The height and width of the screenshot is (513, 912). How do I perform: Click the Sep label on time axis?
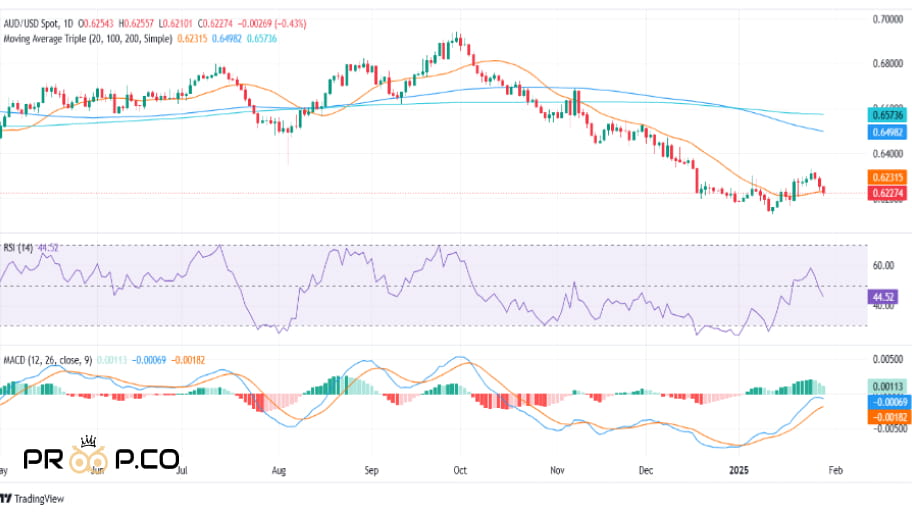click(x=371, y=470)
